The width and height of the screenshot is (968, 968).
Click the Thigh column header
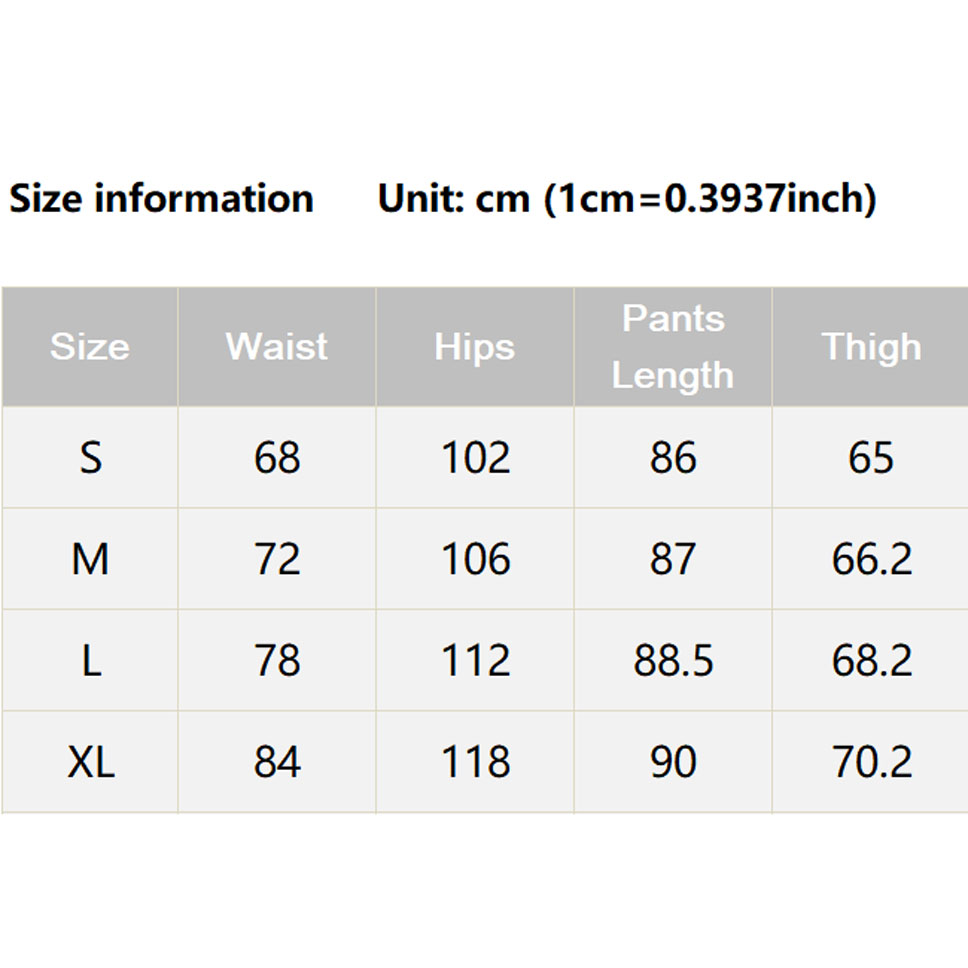871,347
